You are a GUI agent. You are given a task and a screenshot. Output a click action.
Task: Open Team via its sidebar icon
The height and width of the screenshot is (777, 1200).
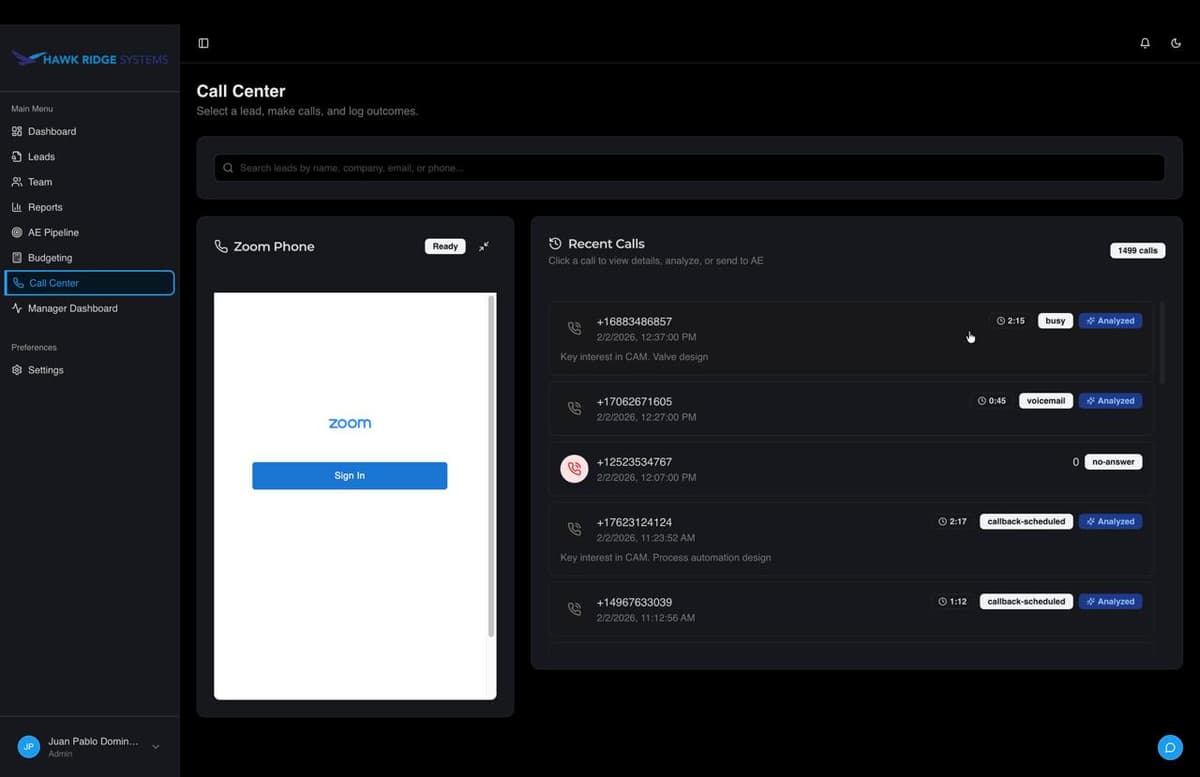point(17,181)
